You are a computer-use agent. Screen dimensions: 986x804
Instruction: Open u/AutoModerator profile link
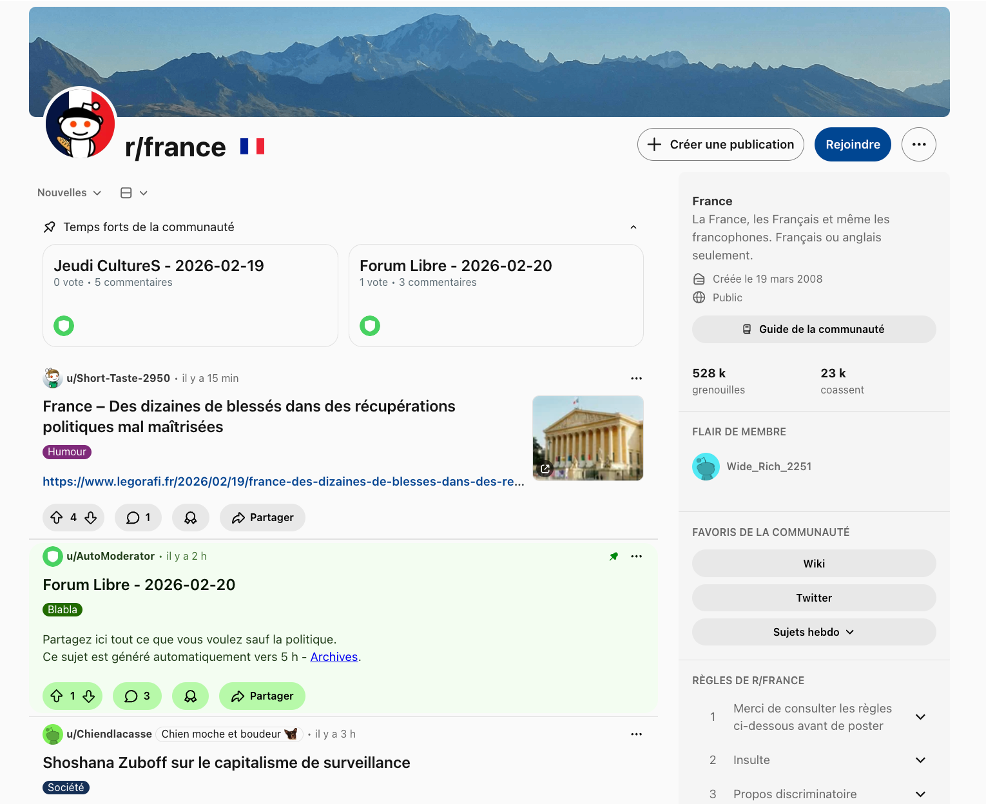tap(111, 556)
